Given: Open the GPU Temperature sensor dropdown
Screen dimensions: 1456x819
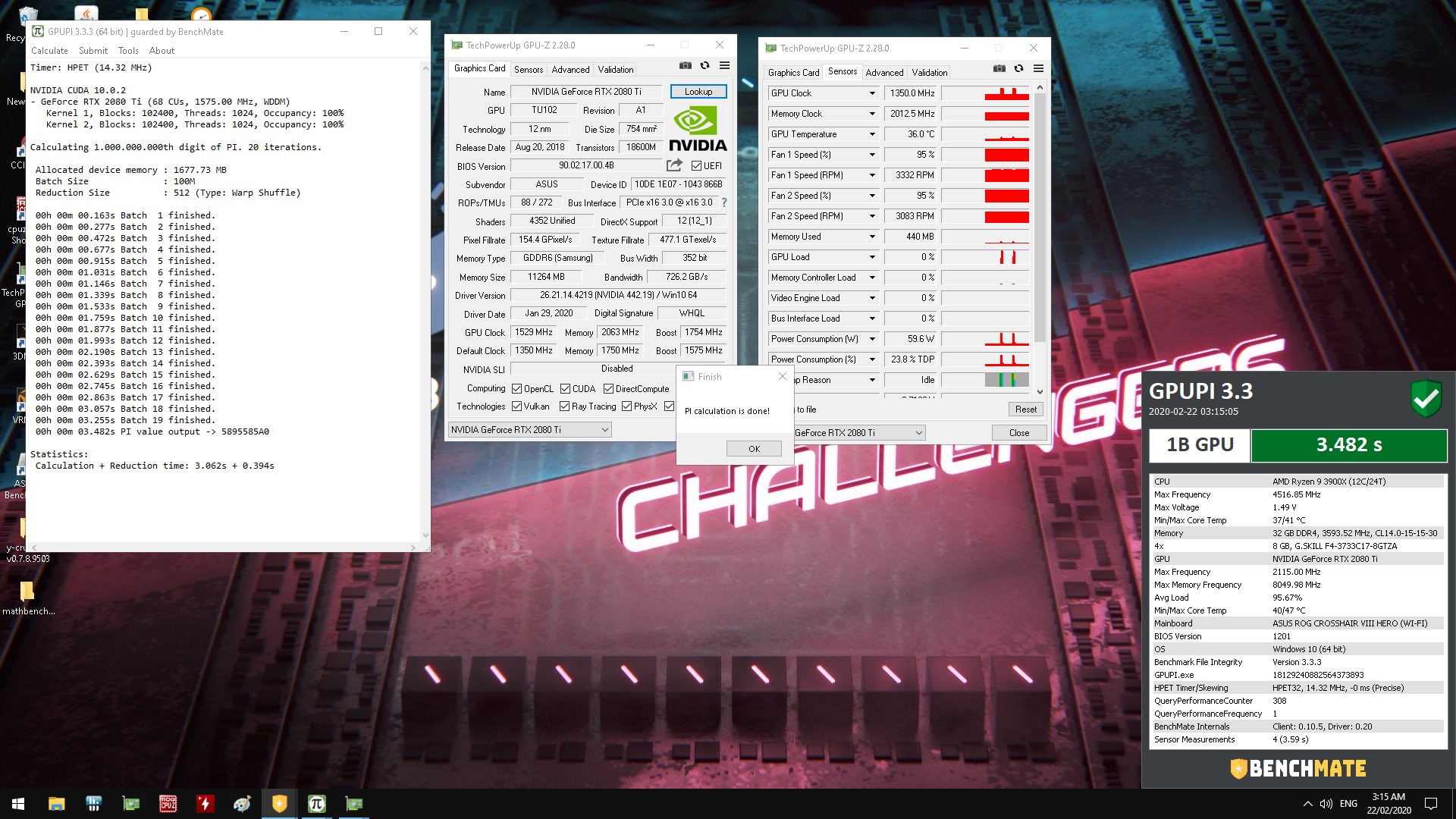Looking at the screenshot, I should [871, 134].
